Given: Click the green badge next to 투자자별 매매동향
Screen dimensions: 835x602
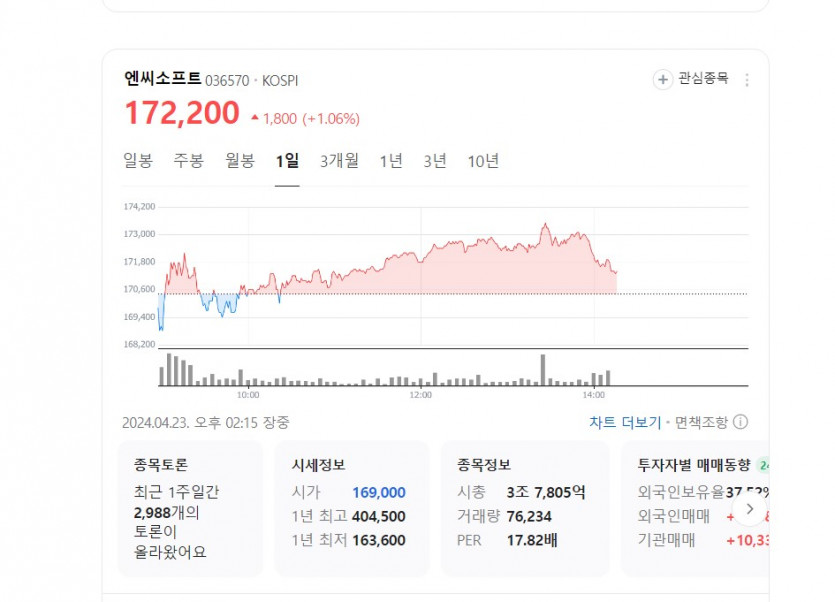Looking at the screenshot, I should pyautogui.click(x=764, y=465).
